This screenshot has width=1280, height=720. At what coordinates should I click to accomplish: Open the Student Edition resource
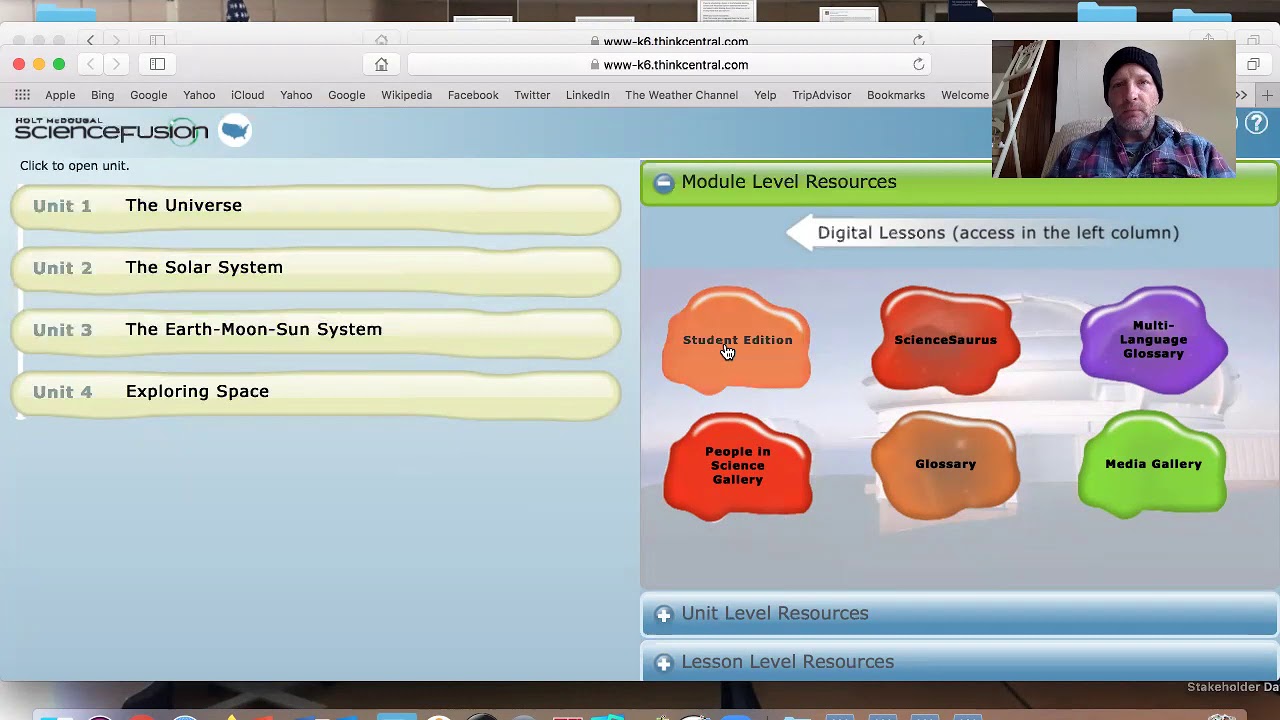tap(737, 340)
